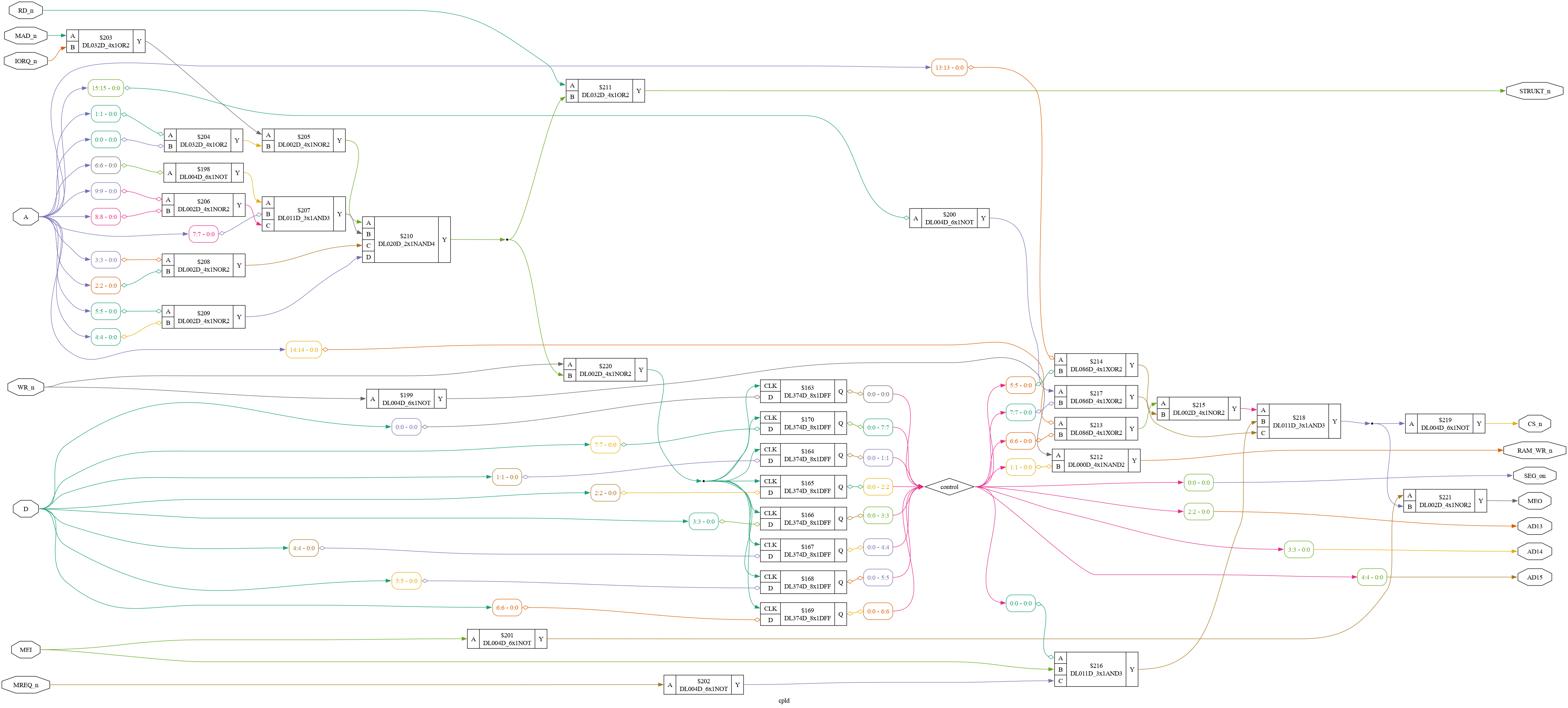Click the $210 NAND4 gate block
Viewport: 1568px width, 708px height.
pos(406,240)
